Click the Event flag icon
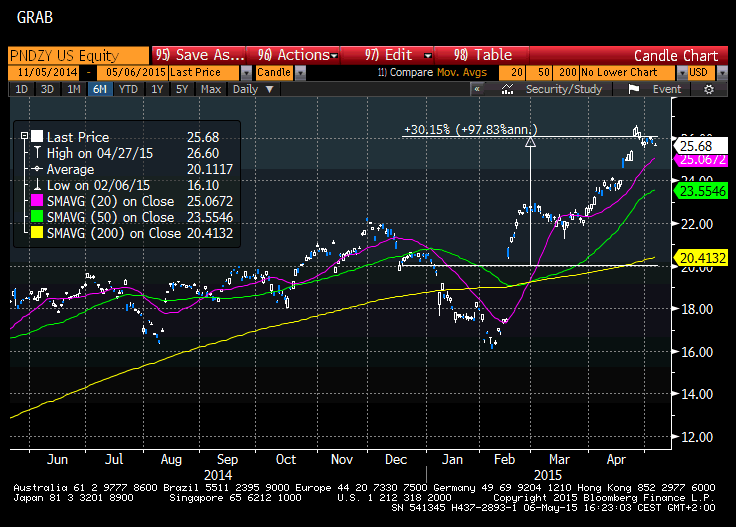 tap(634, 89)
